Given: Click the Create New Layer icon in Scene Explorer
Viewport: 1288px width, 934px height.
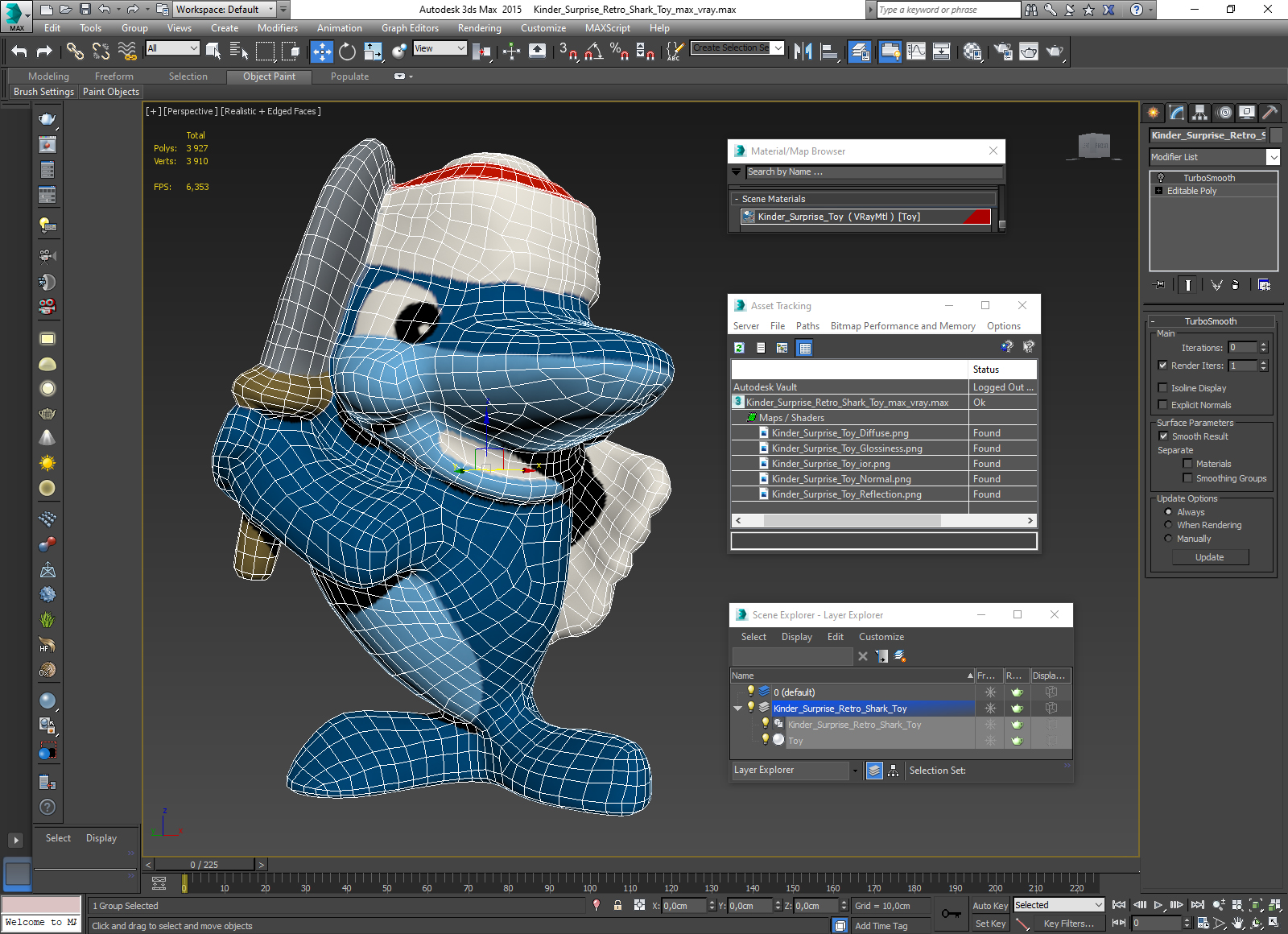Looking at the screenshot, I should click(x=900, y=656).
